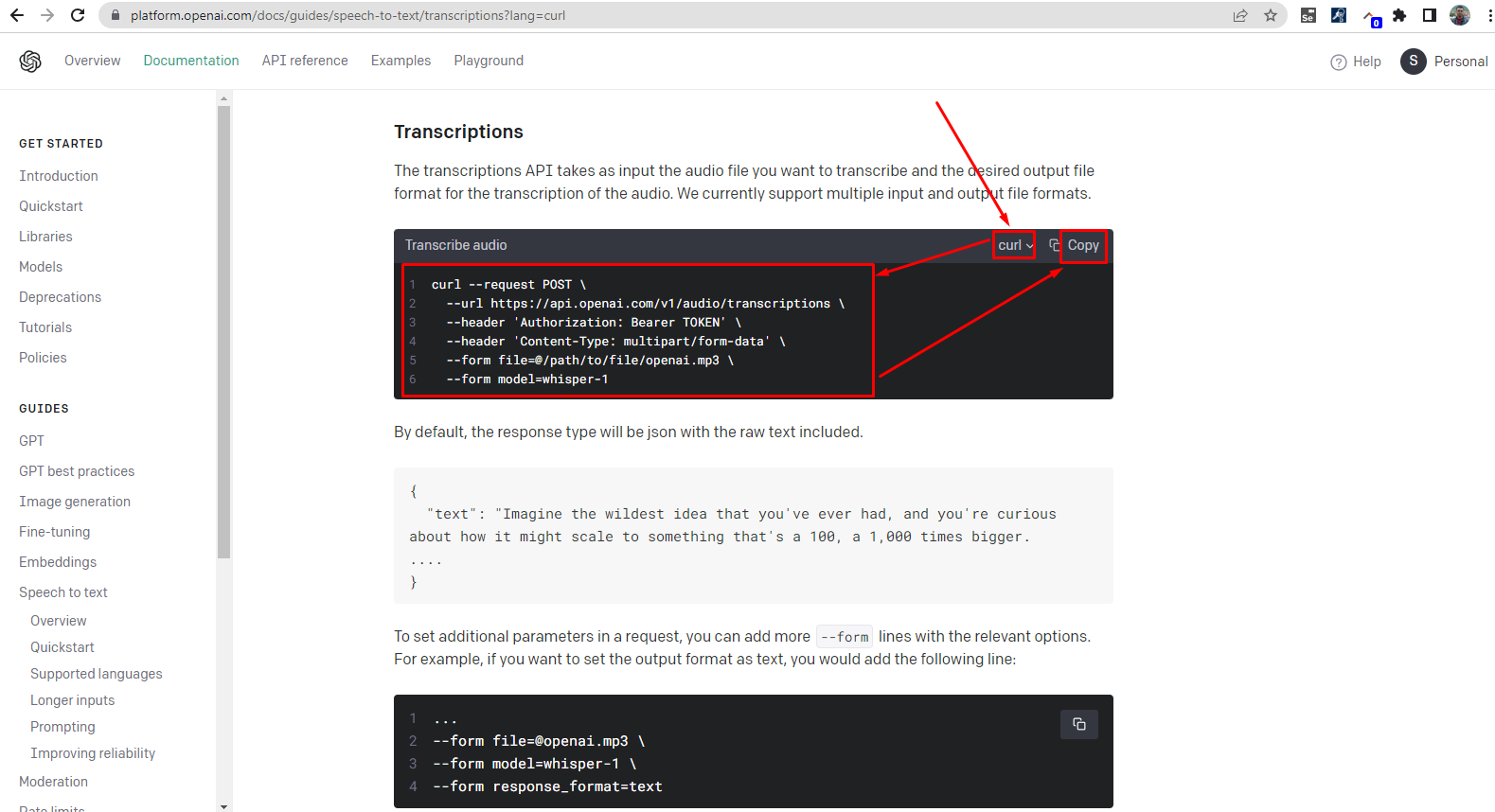The height and width of the screenshot is (812, 1495).
Task: Open the curl language dropdown
Action: [x=1015, y=245]
